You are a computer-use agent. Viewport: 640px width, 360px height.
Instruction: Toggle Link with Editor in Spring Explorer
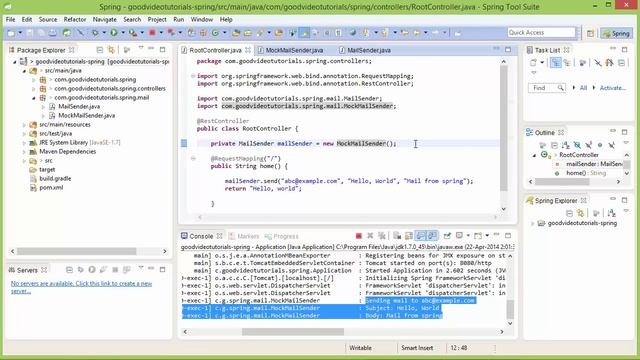click(580, 213)
